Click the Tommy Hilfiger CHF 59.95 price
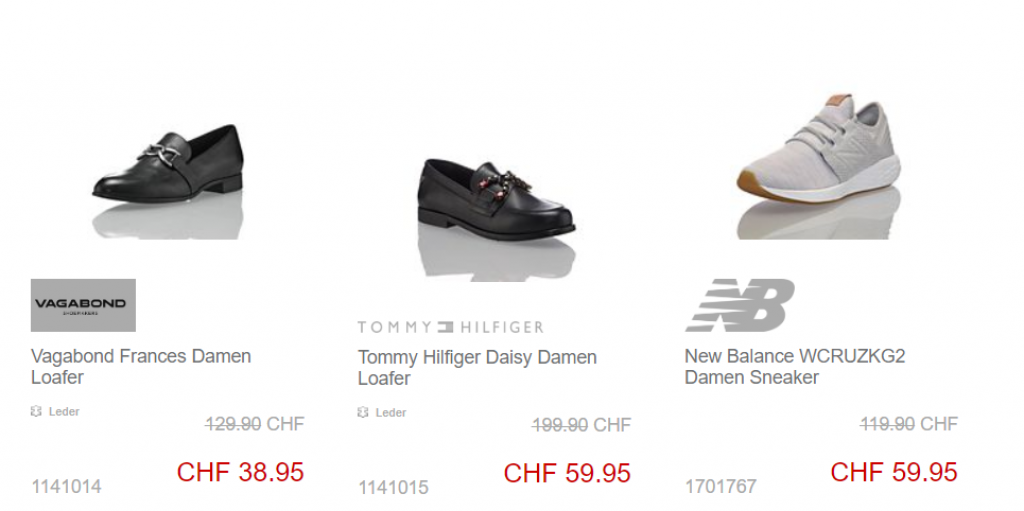The image size is (1024, 511). (x=567, y=473)
